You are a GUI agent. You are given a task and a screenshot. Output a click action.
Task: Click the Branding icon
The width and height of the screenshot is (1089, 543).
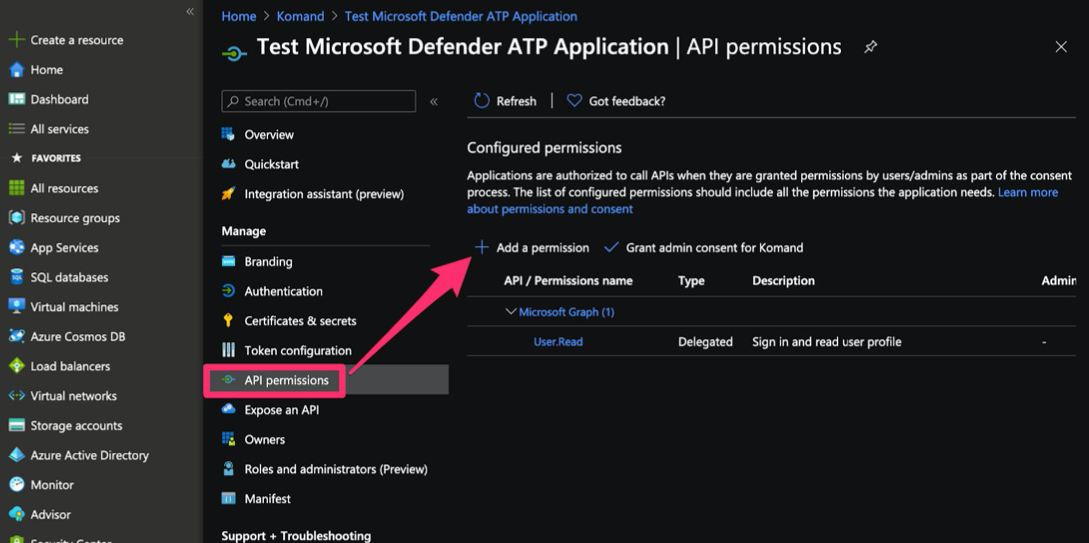(228, 262)
